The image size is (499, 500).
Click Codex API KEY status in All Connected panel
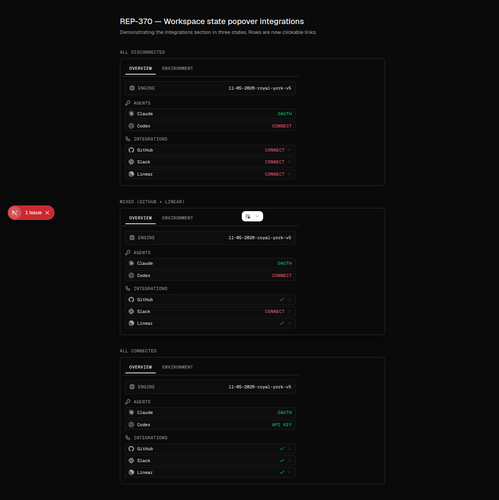click(282, 425)
